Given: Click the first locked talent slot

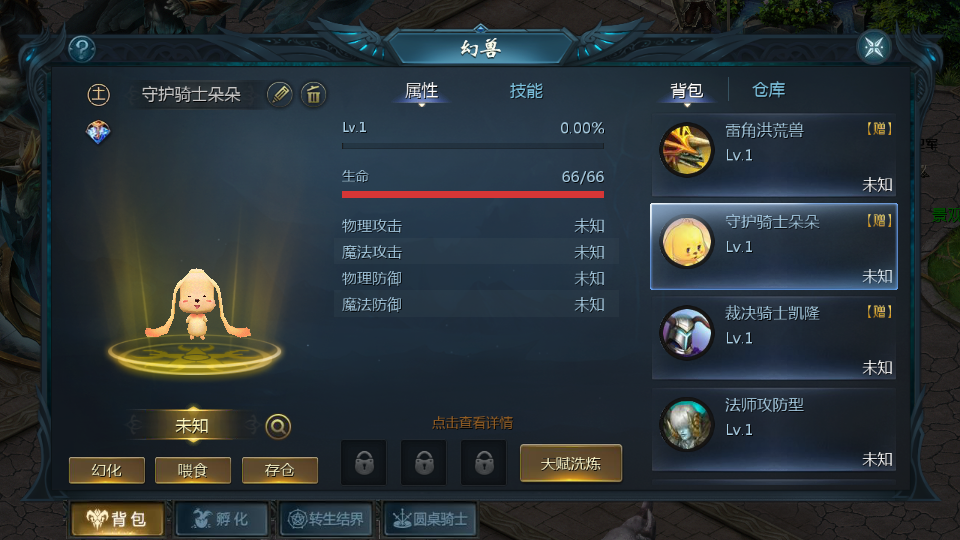Looking at the screenshot, I should [364, 463].
